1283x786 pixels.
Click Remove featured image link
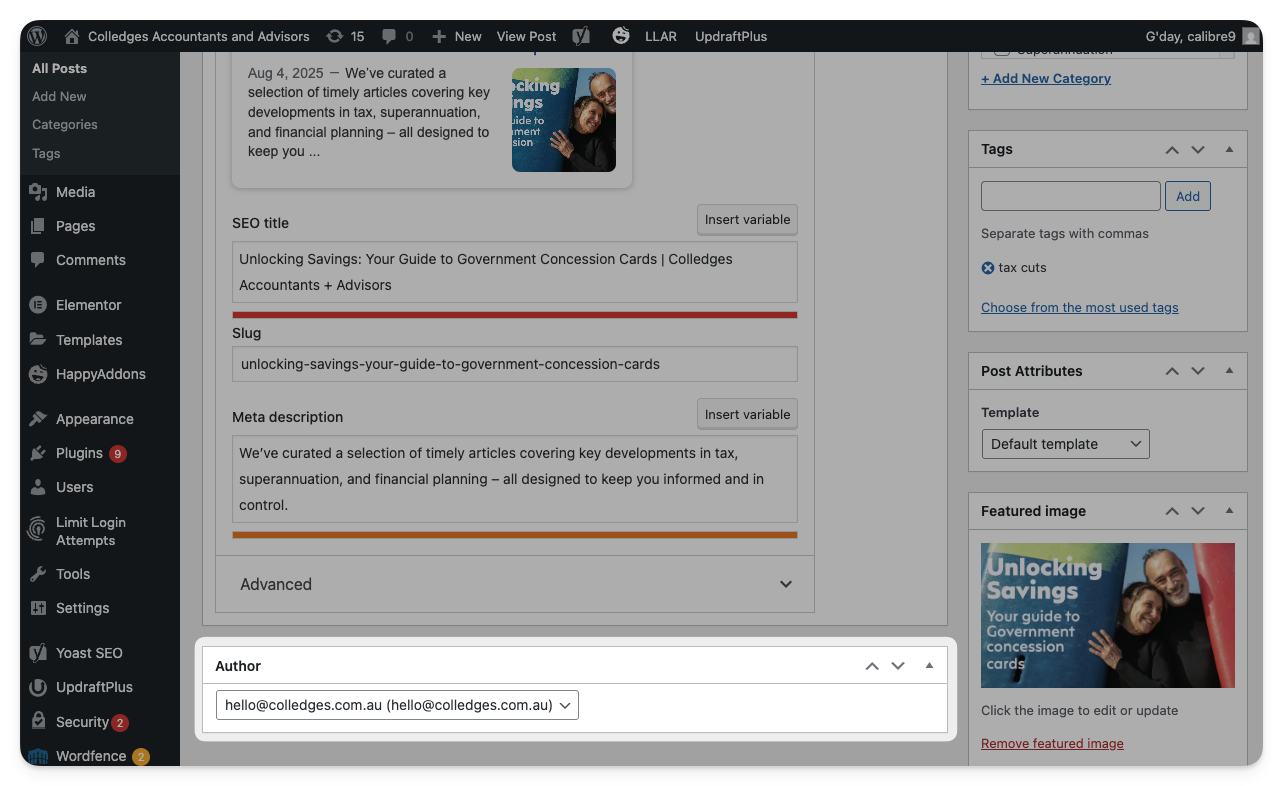[1052, 743]
